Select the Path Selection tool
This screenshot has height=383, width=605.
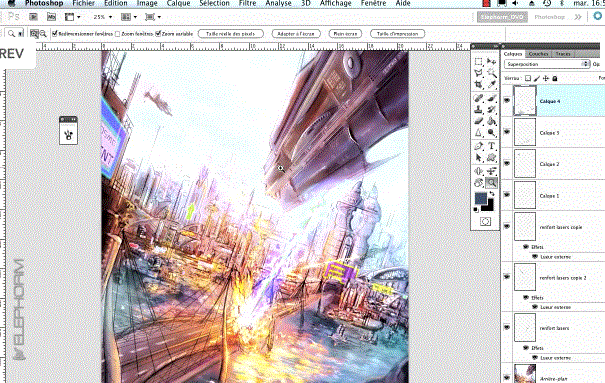pos(479,158)
